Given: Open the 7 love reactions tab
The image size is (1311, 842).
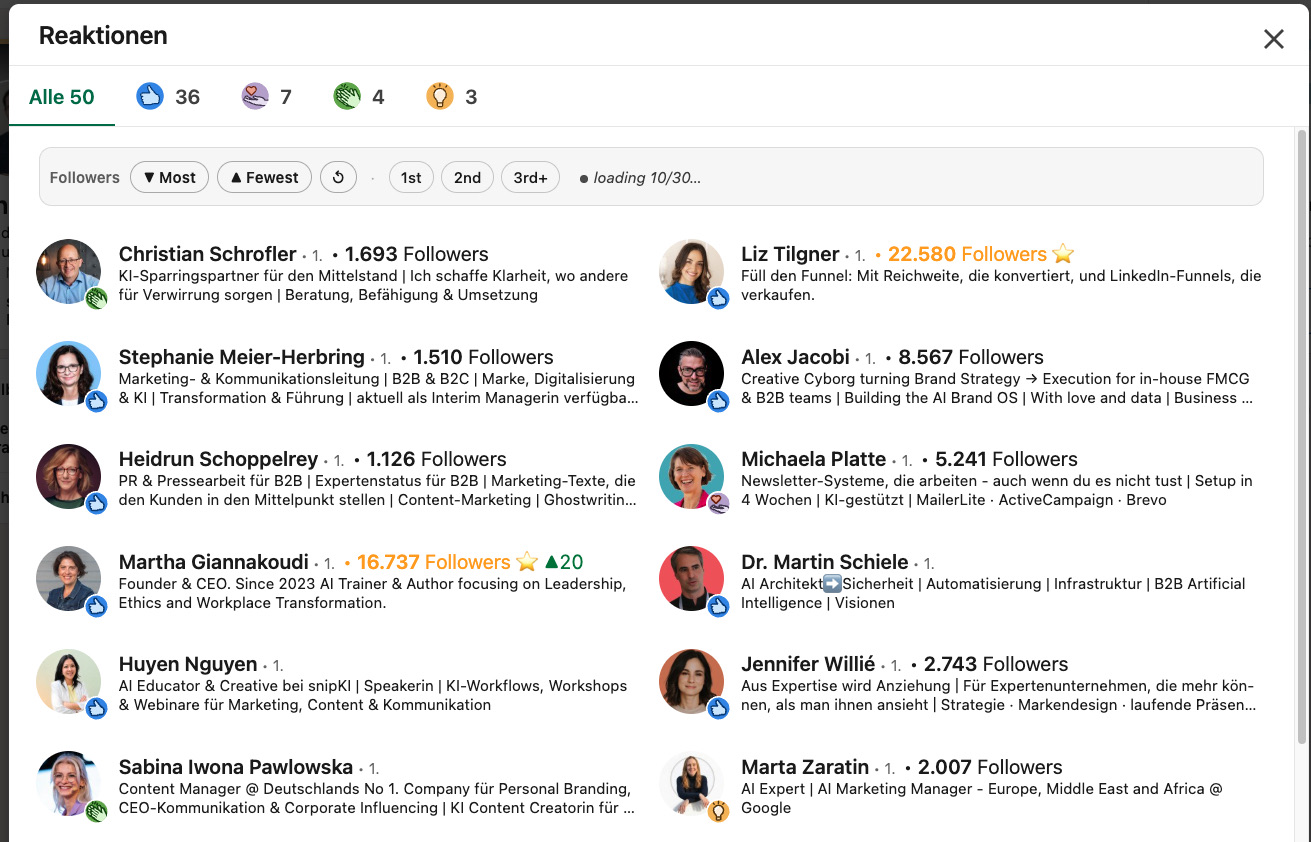Looking at the screenshot, I should tap(267, 97).
